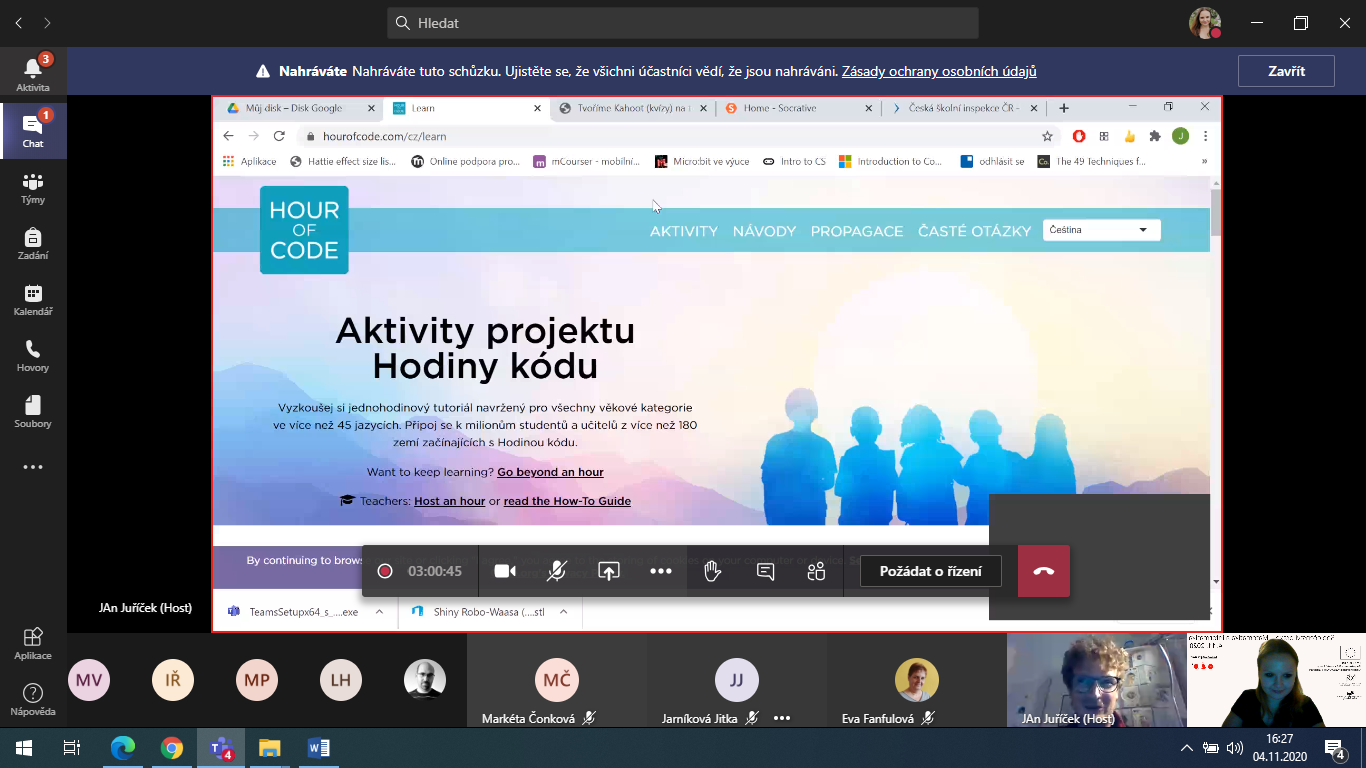Open Kalendář from the left rail
The width and height of the screenshot is (1366, 768).
(33, 299)
